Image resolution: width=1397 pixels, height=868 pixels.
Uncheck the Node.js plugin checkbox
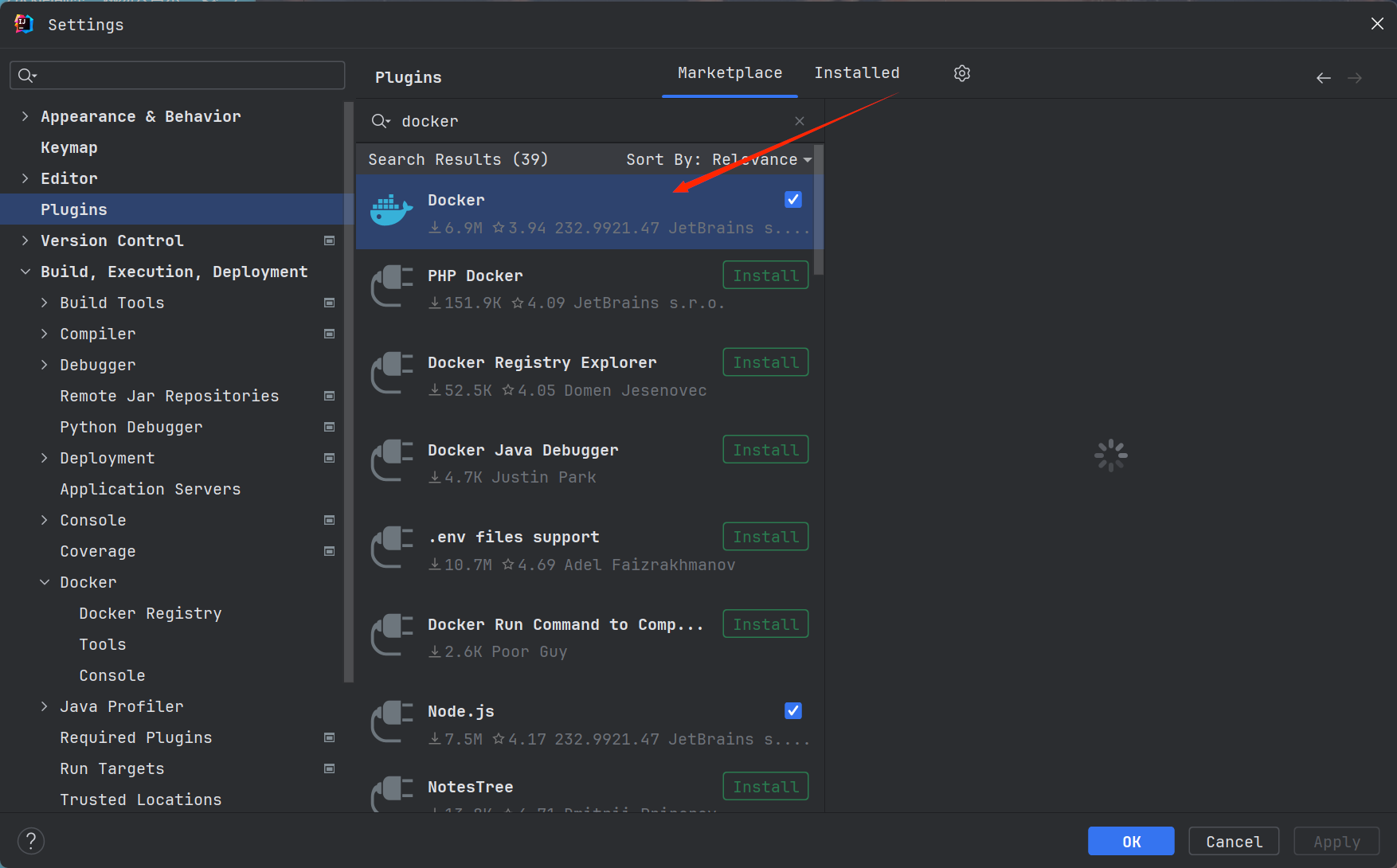[793, 711]
